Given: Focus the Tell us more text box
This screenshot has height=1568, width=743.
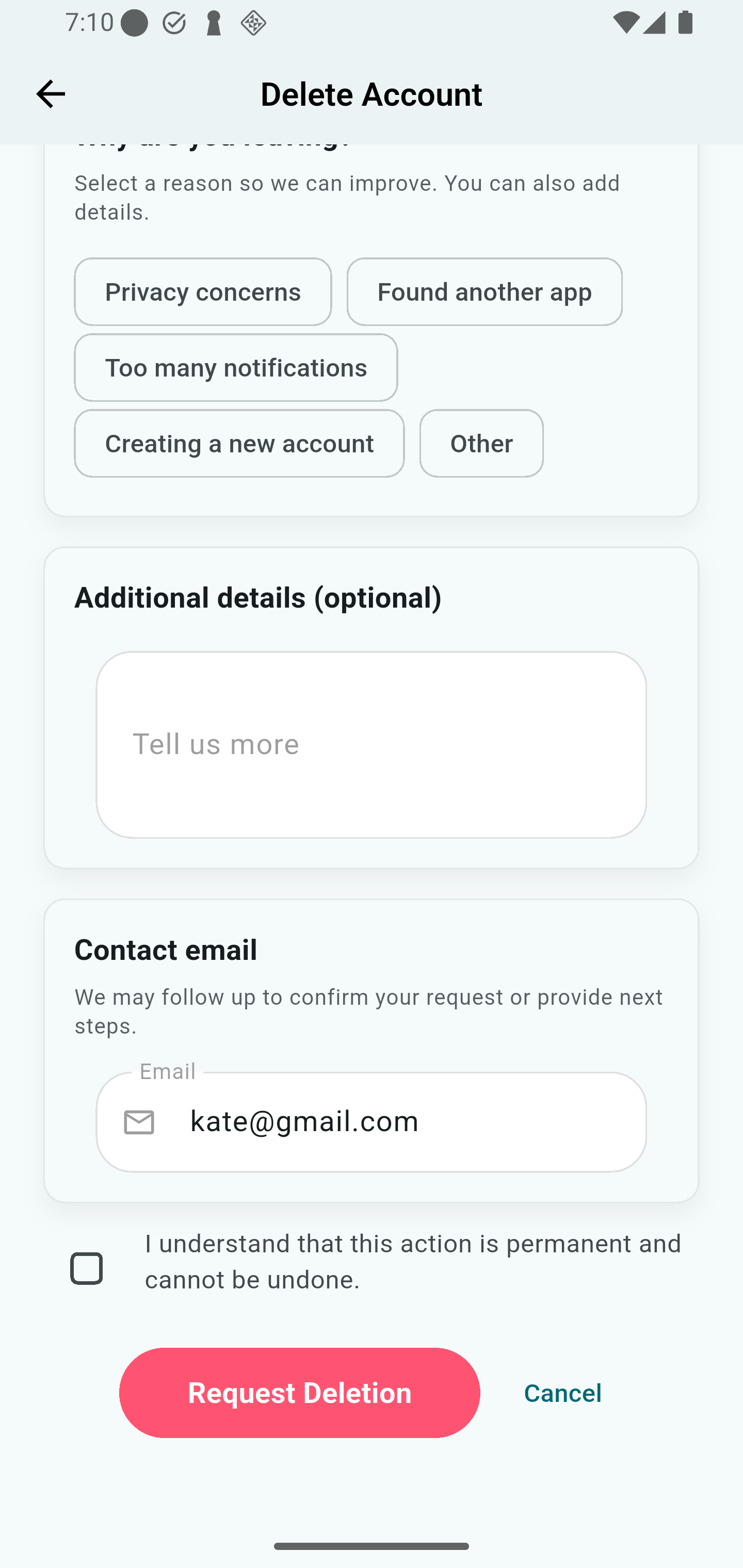Looking at the screenshot, I should point(371,744).
